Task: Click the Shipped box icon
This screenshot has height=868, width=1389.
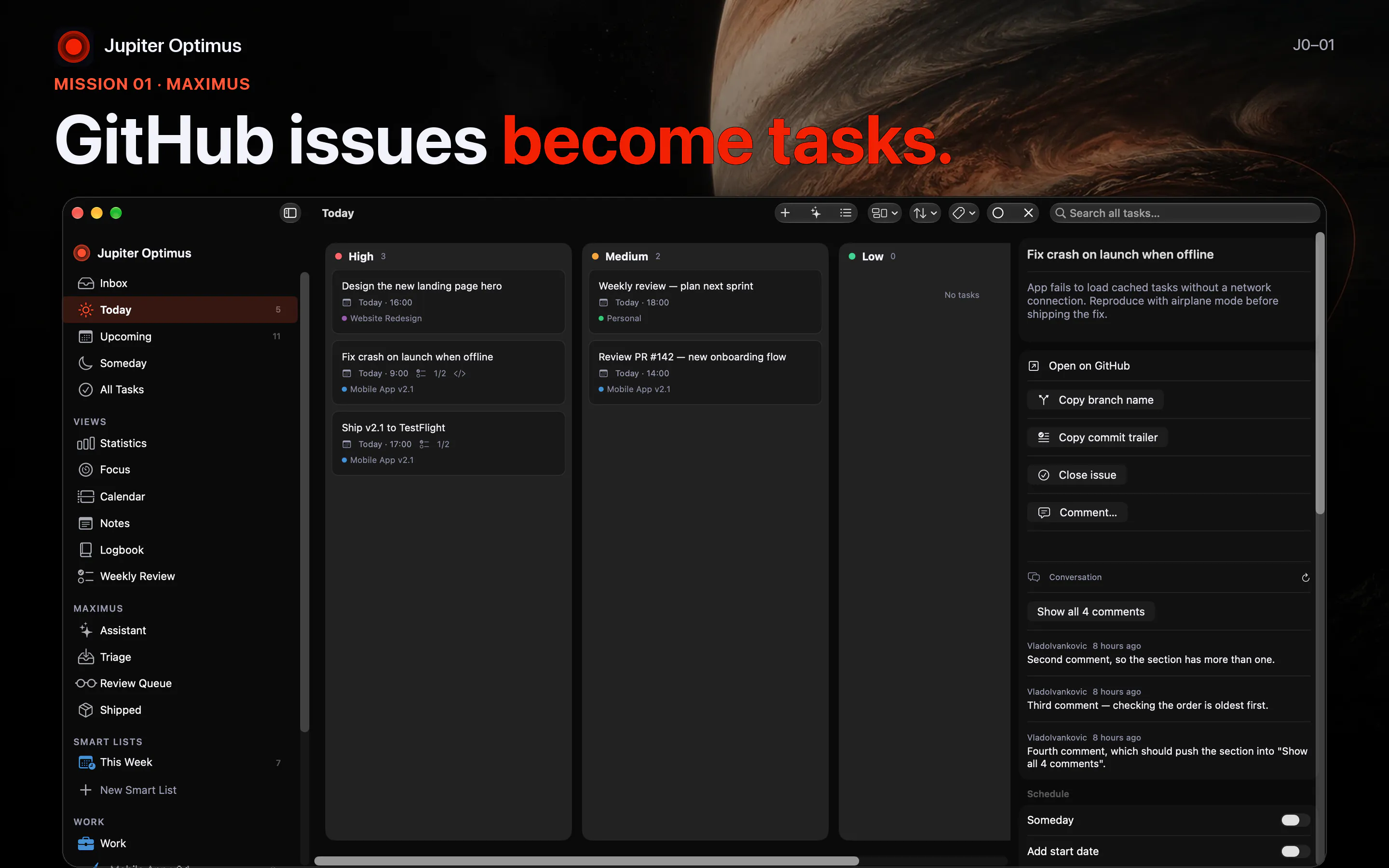Action: (85, 710)
